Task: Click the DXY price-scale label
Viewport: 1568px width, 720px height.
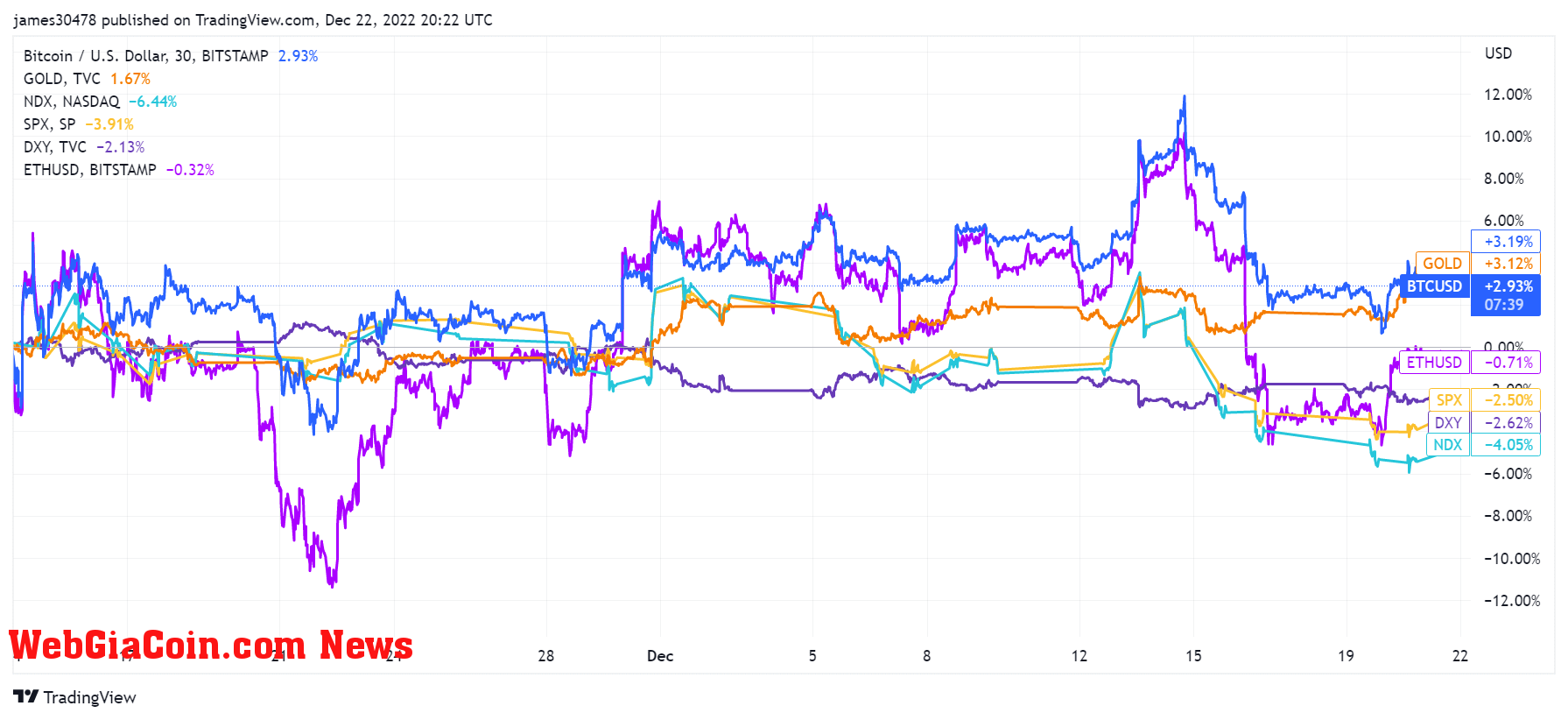Action: (x=1448, y=423)
